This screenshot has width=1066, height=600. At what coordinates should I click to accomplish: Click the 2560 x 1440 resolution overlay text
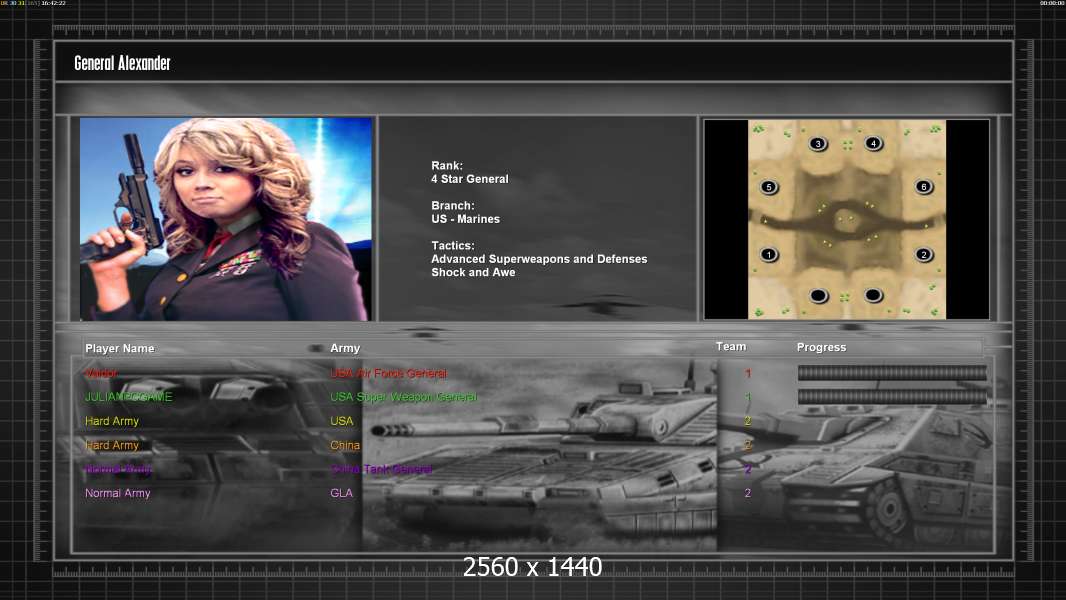tap(532, 567)
